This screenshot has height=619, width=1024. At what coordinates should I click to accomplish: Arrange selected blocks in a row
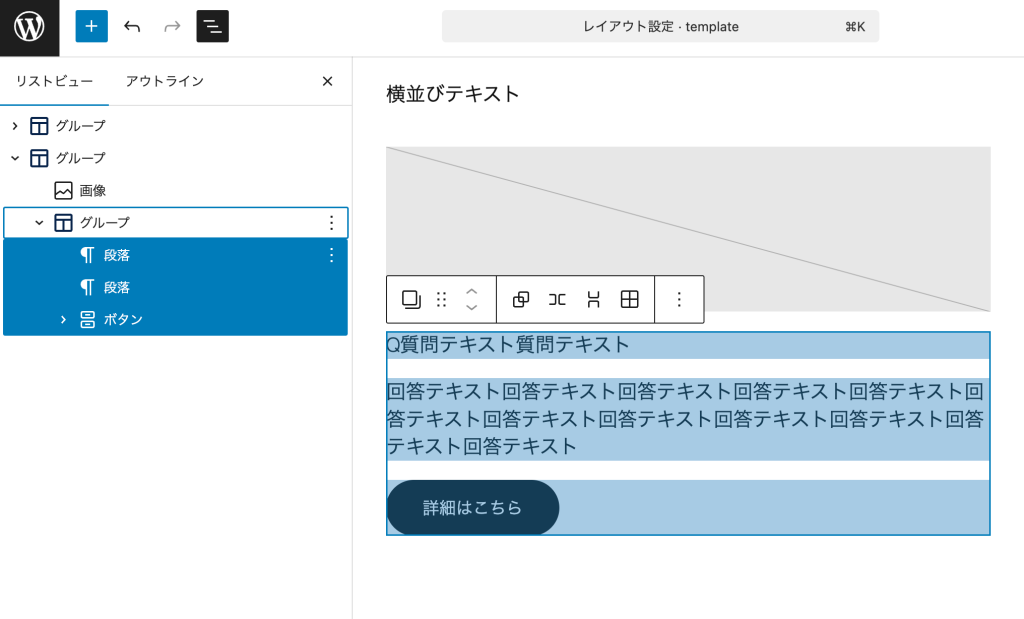click(x=557, y=299)
